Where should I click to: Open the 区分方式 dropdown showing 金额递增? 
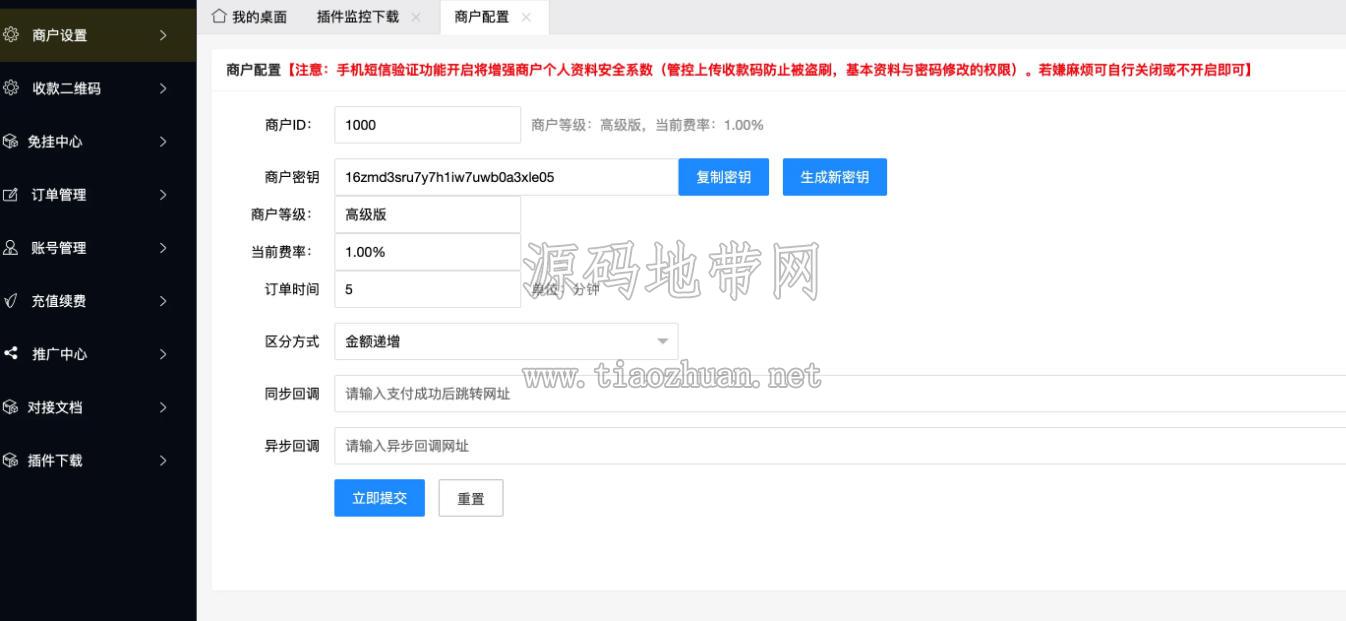point(506,342)
